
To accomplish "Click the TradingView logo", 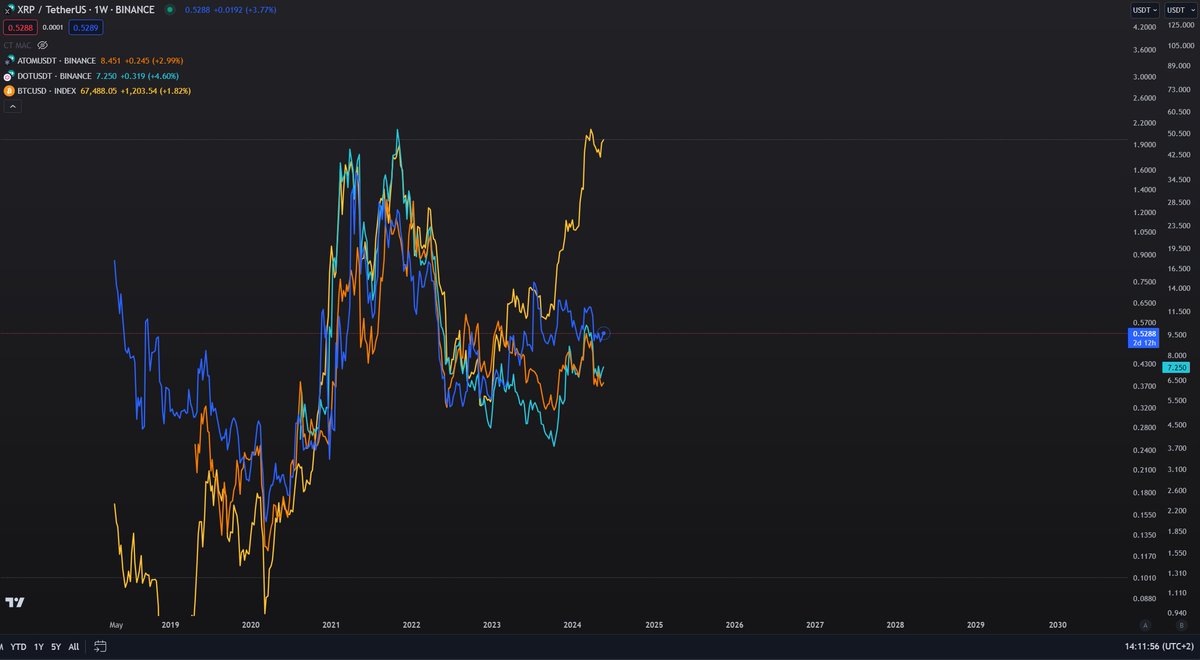I will tap(14, 602).
